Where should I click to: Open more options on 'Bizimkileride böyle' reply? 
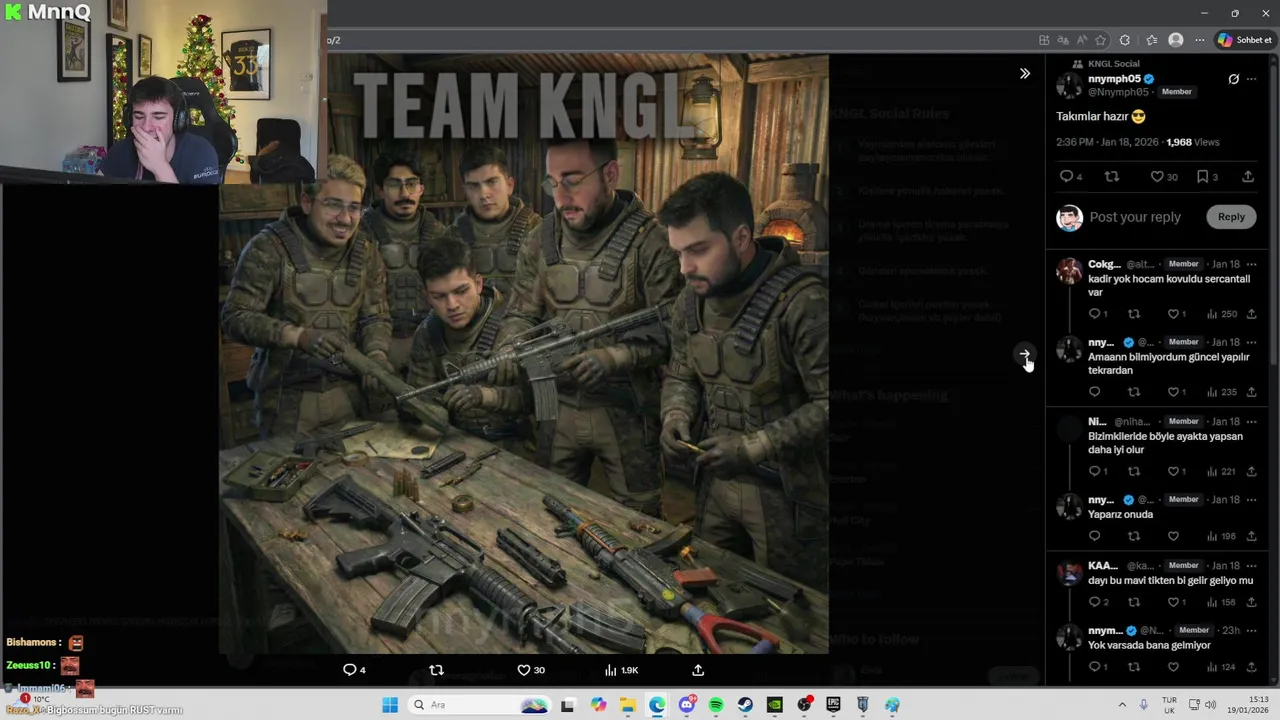click(1251, 421)
